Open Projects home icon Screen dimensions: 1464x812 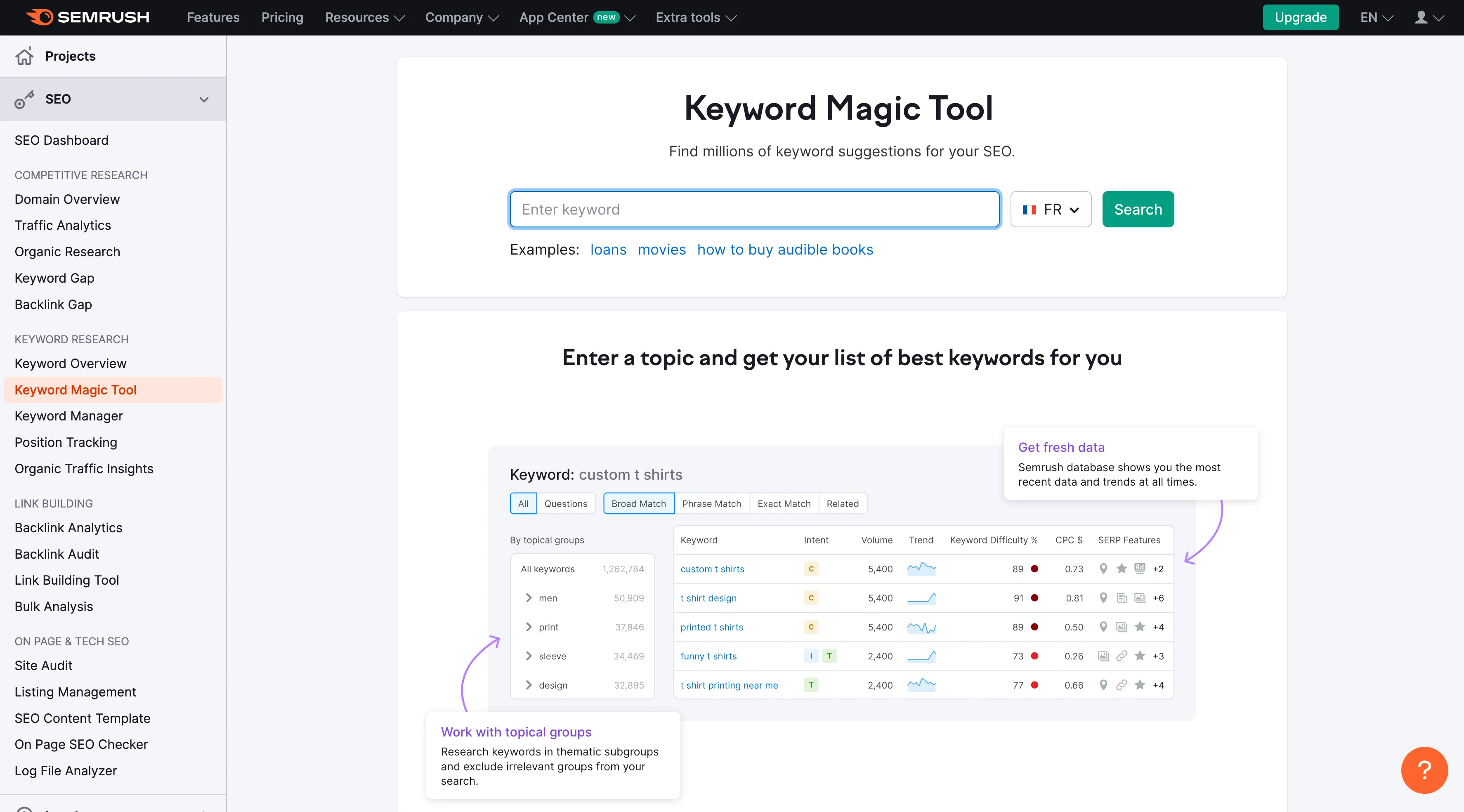coord(24,56)
